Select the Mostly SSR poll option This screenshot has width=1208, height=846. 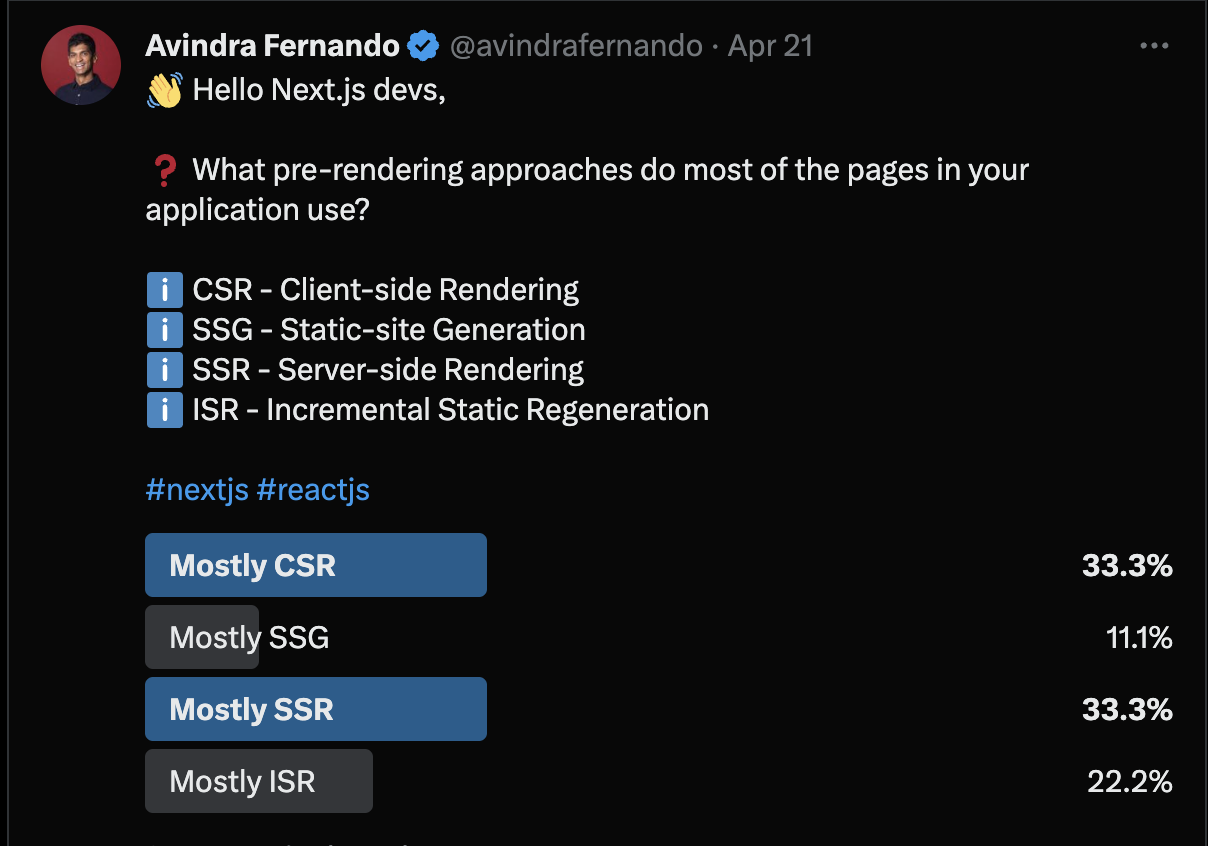pyautogui.click(x=316, y=708)
